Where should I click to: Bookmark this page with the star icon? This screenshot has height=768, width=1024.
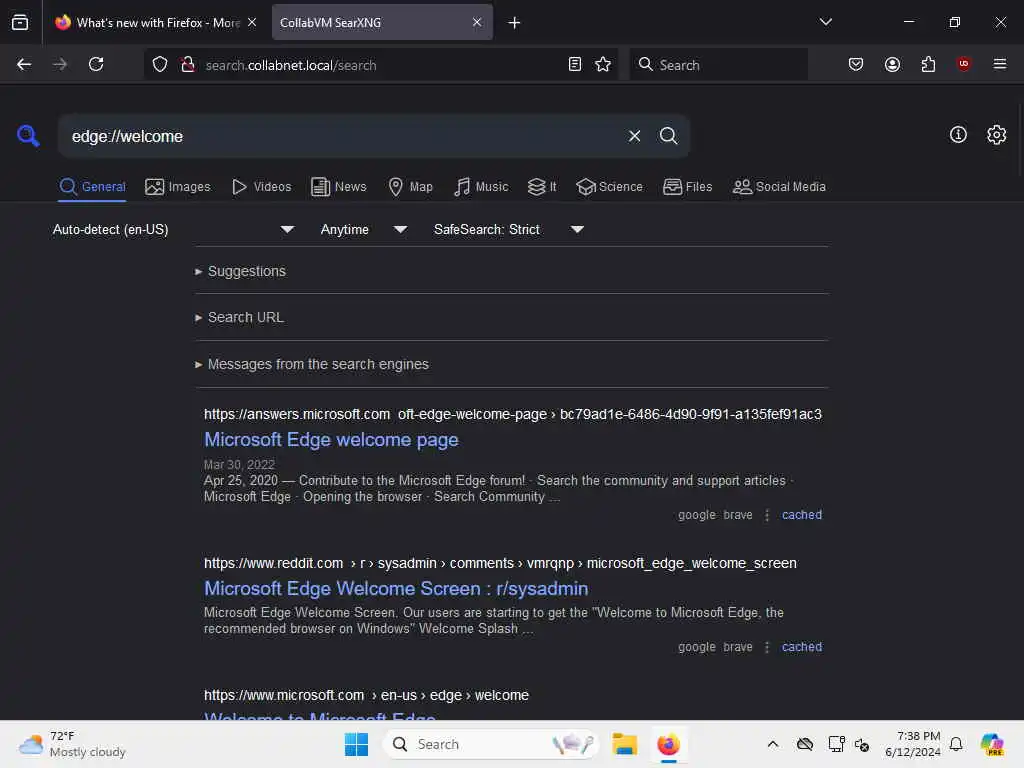[x=603, y=64]
